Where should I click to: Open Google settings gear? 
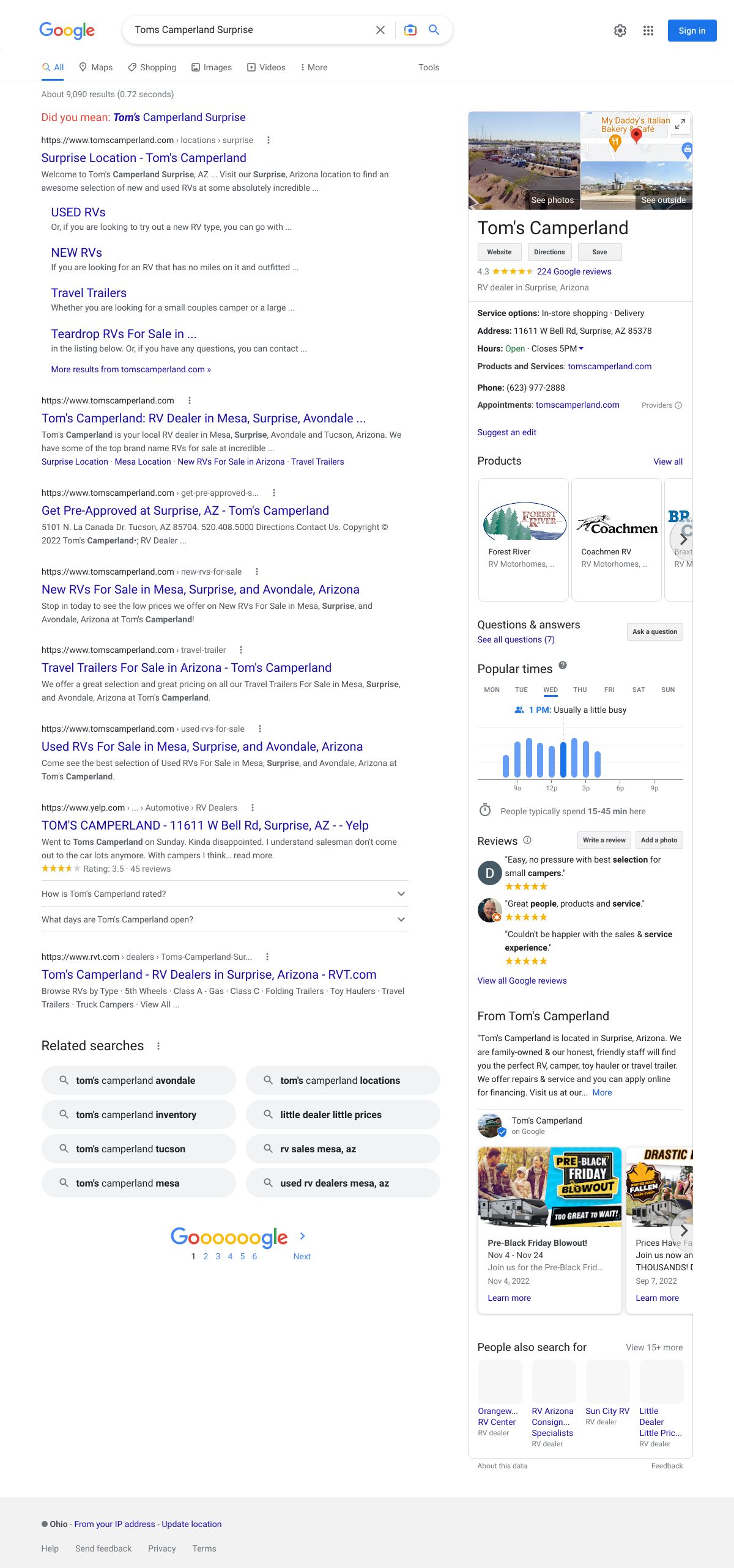tap(620, 31)
